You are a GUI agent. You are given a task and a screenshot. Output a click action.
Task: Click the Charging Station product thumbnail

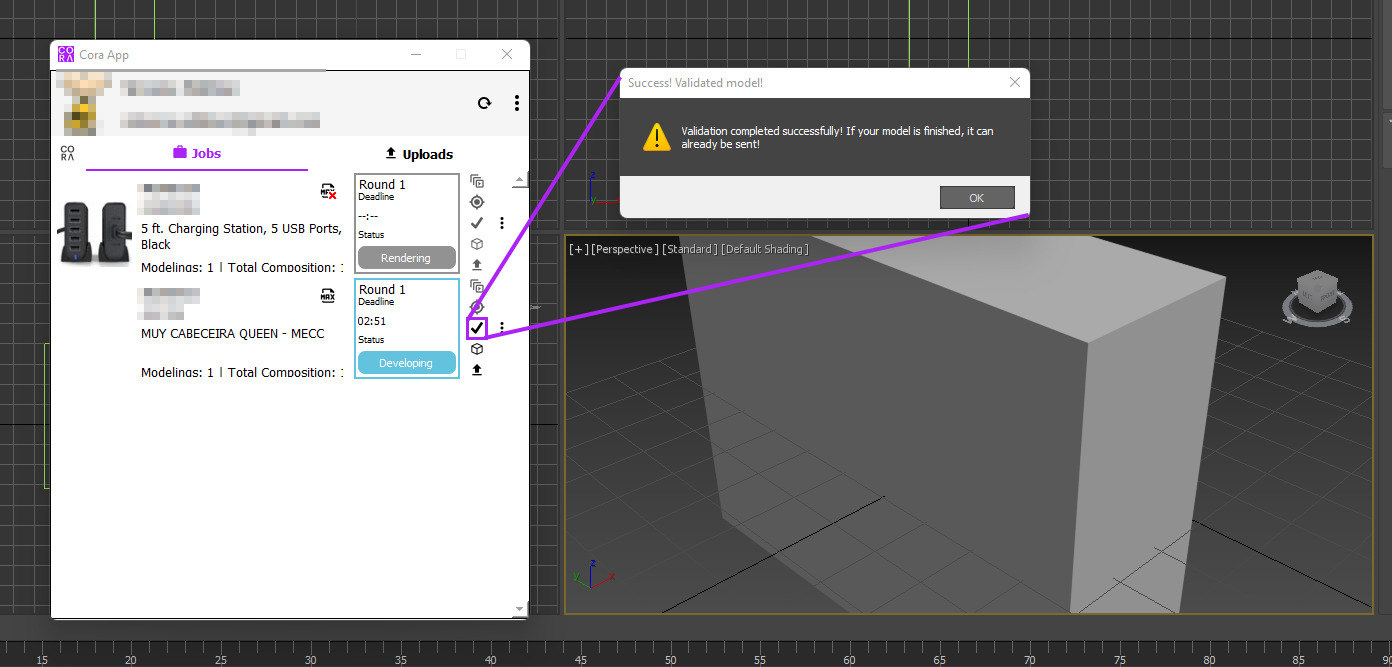click(x=96, y=232)
